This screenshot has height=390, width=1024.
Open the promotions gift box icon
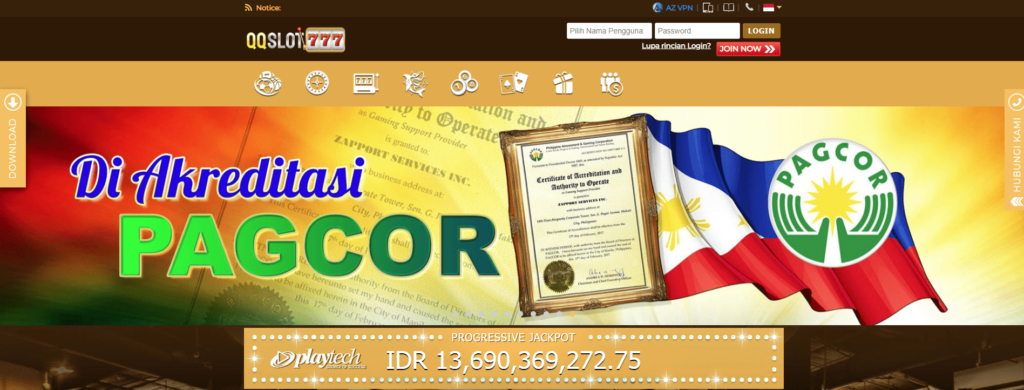coord(562,83)
